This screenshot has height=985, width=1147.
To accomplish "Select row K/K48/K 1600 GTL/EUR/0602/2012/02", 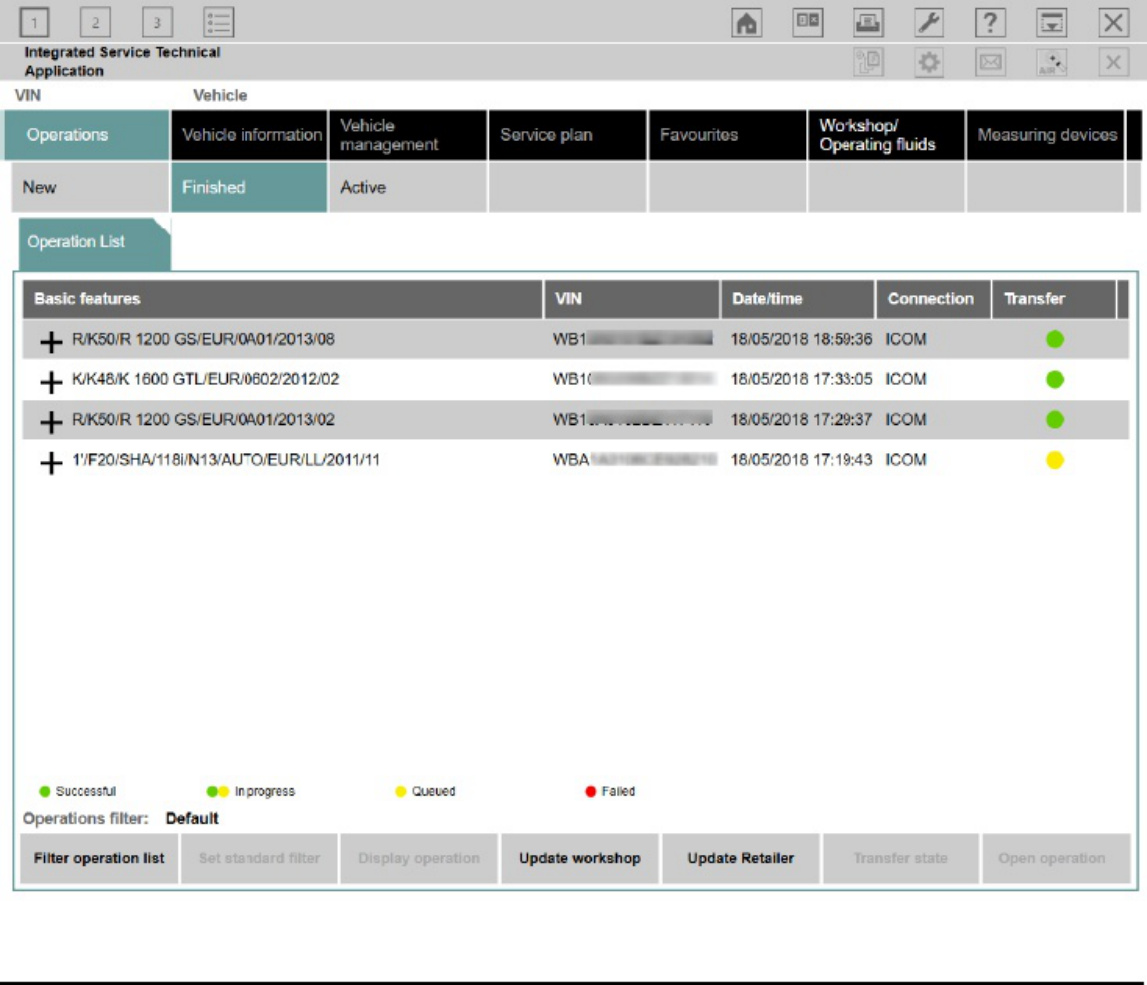I will (x=575, y=380).
